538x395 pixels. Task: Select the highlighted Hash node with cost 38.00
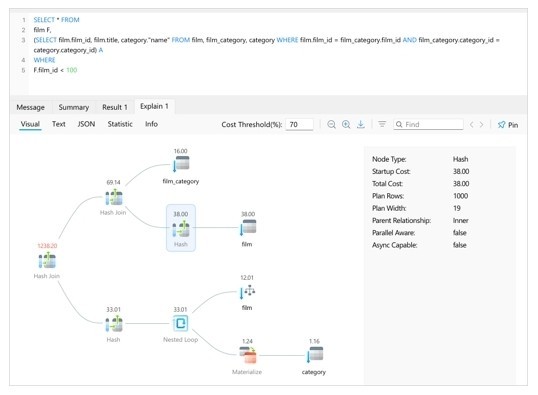click(x=181, y=229)
